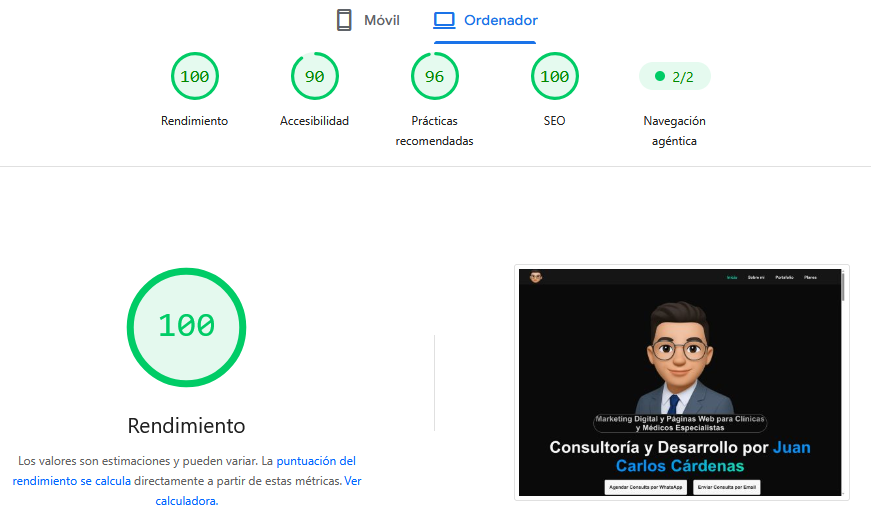This screenshot has height=525, width=871.
Task: Click 'Consultoría y Desarrollo por' headline in thumbnail
Action: pos(659,447)
